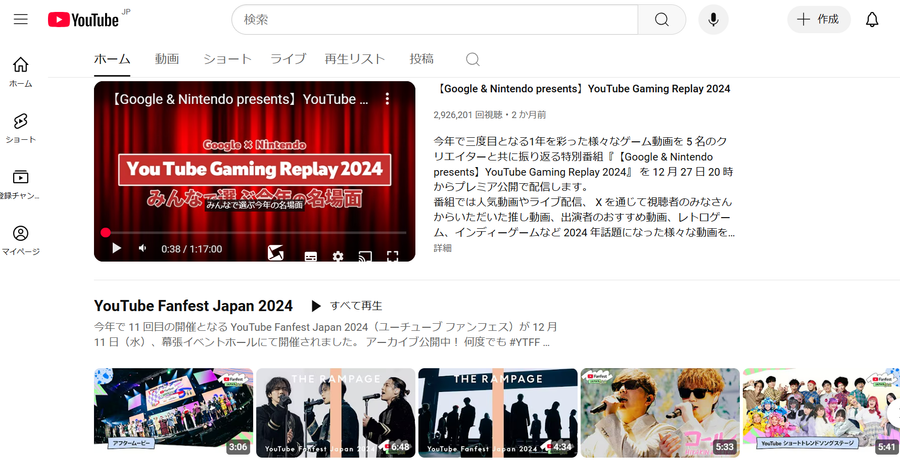900x461 pixels.
Task: Click the featured video frame
Action: 254,171
